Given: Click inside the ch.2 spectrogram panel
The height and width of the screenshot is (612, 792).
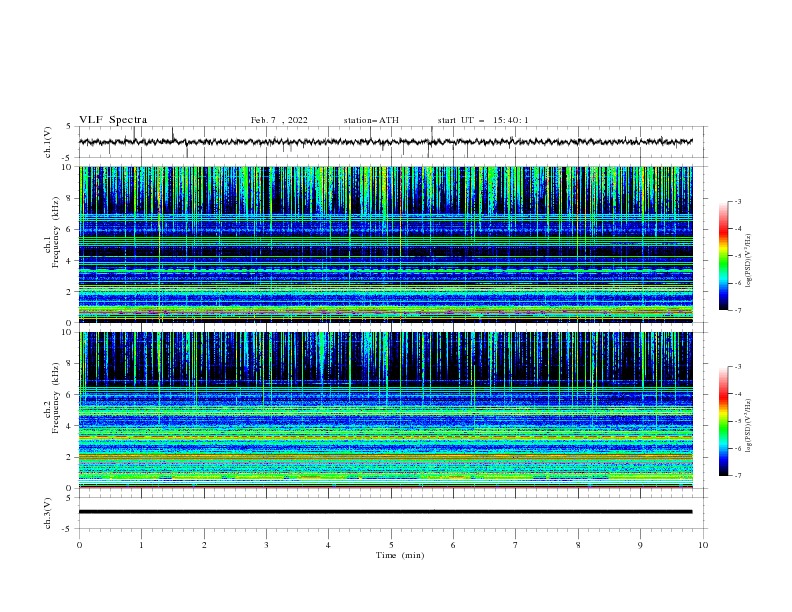Looking at the screenshot, I should point(385,410).
